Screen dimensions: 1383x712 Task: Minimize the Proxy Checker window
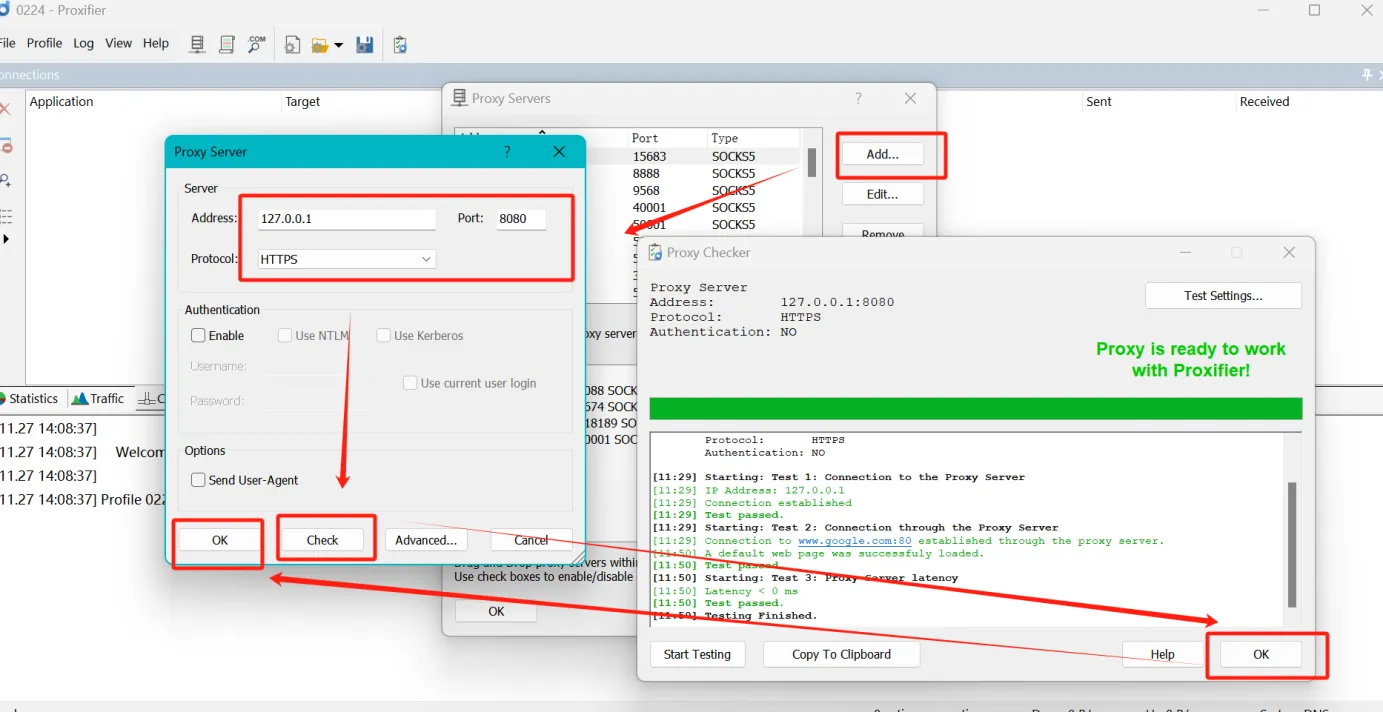click(1184, 253)
